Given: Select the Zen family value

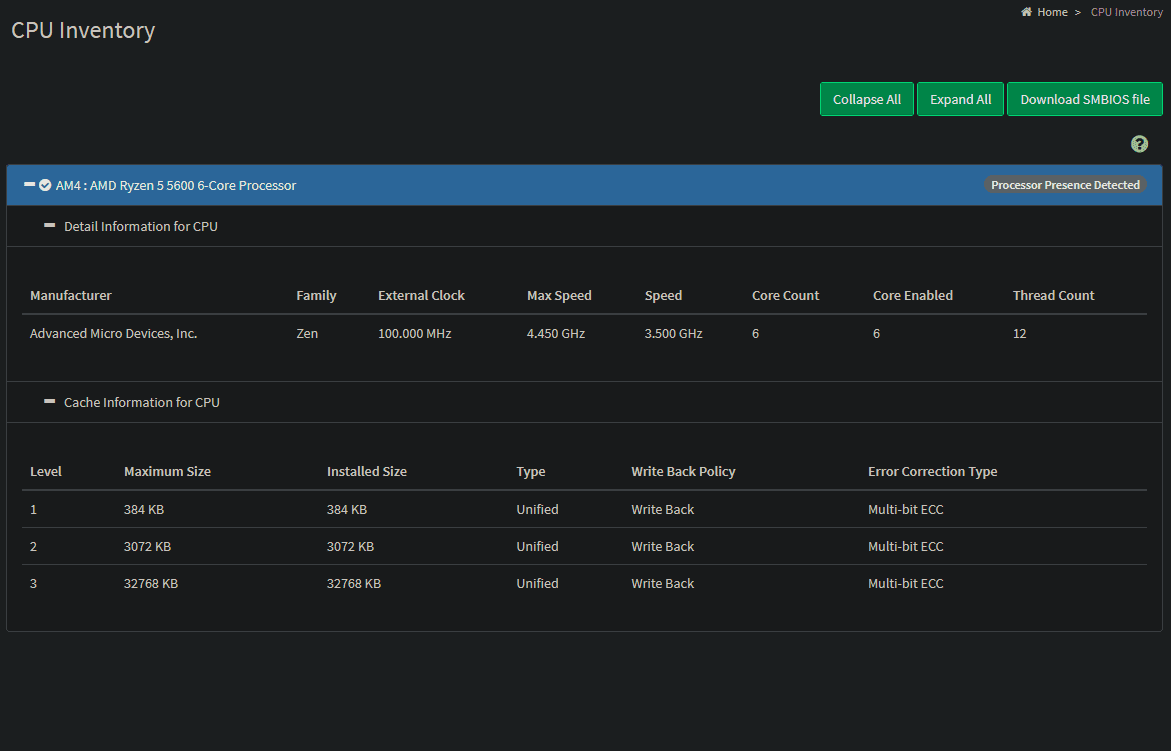Looking at the screenshot, I should (307, 334).
